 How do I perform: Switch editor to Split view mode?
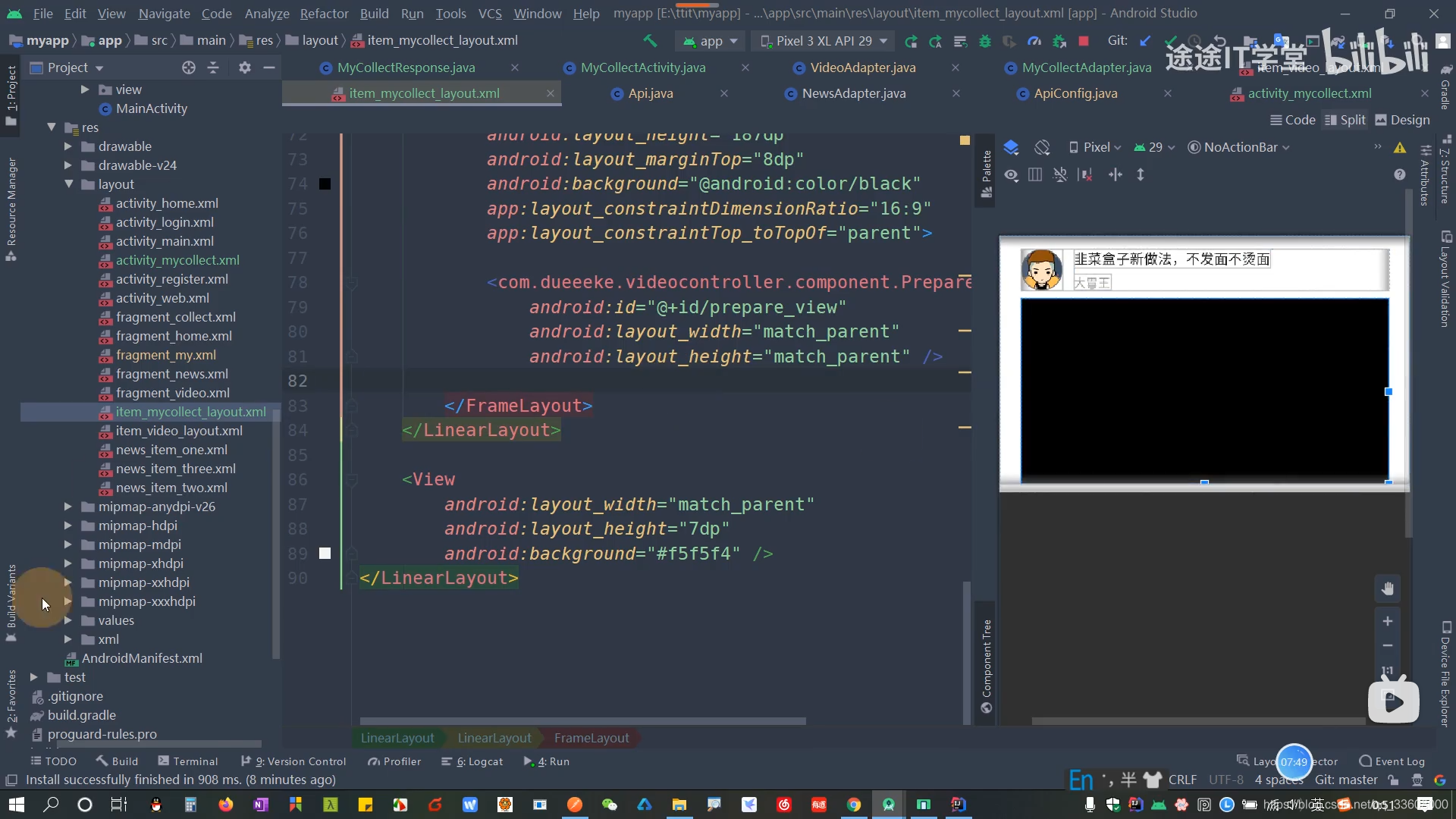coord(1345,120)
